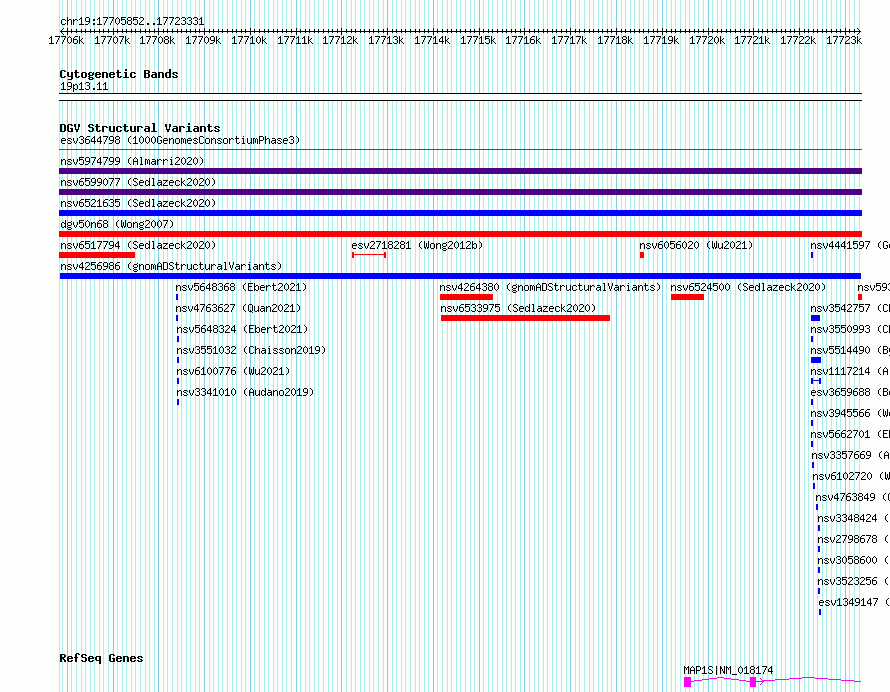
Task: Select the esv2718281 red bracket glyph
Action: point(369,255)
